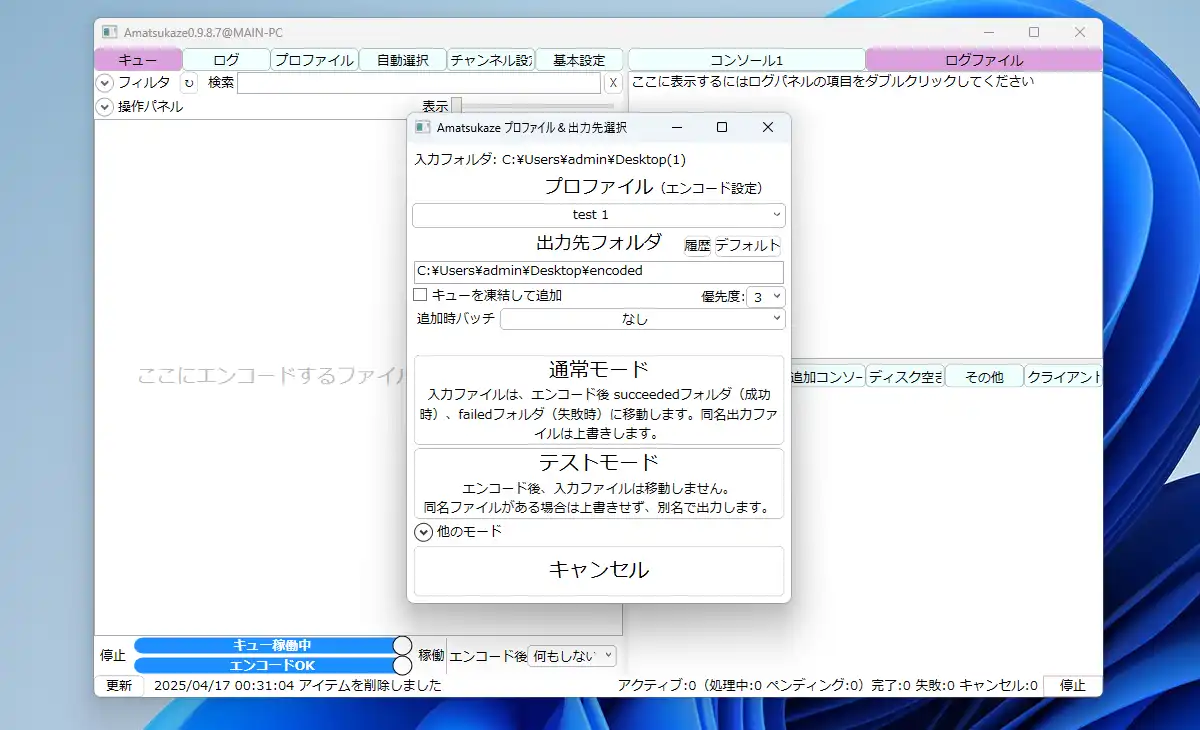Click the アクティブ:0 status counter text
Image resolution: width=1200 pixels, height=730 pixels.
[x=658, y=686]
